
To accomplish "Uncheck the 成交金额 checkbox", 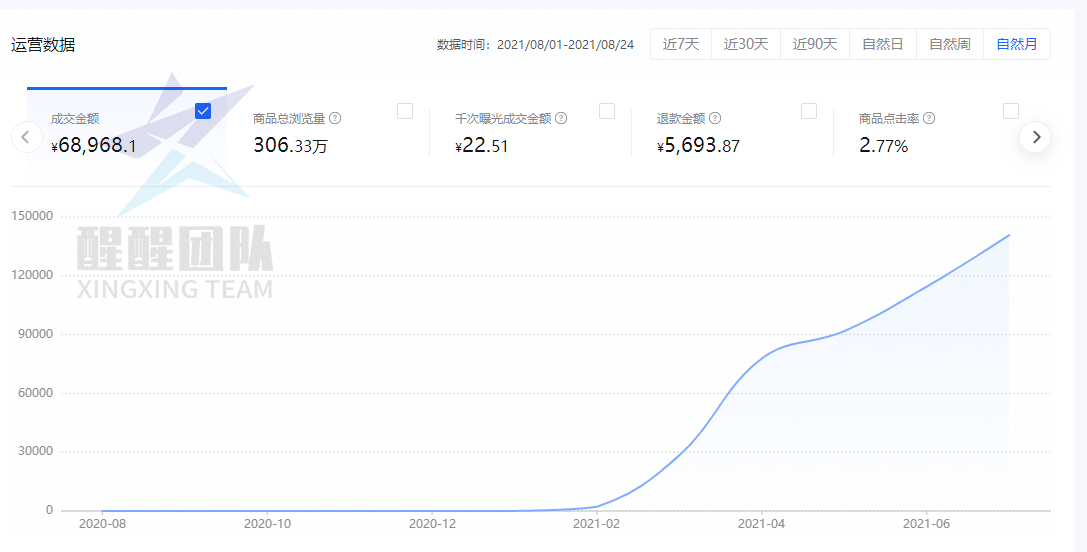I will tap(203, 111).
